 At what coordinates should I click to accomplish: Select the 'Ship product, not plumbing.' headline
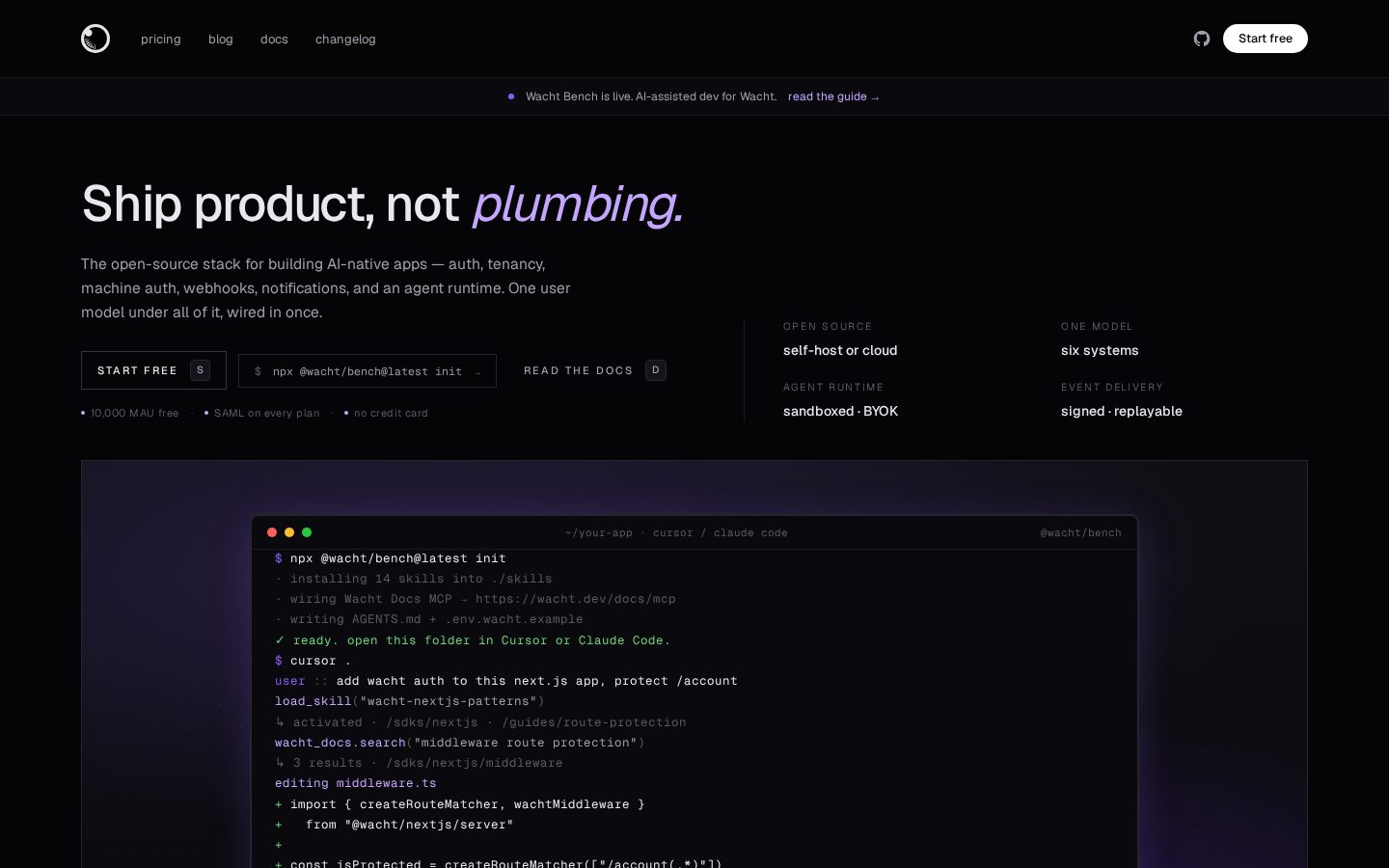tap(383, 204)
